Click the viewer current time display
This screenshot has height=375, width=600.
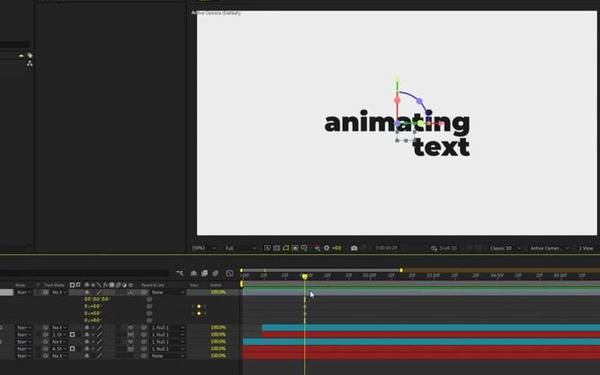pyautogui.click(x=386, y=248)
